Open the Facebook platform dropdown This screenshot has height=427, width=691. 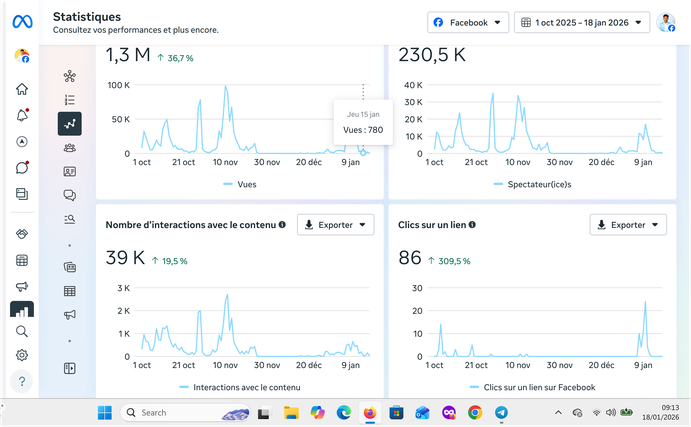tap(468, 22)
